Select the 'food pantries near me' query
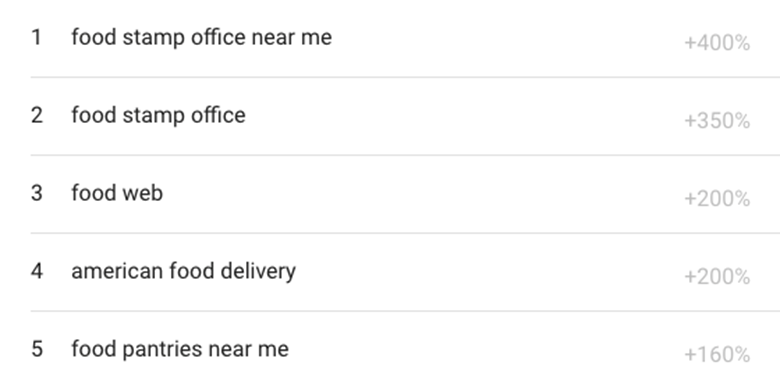Viewport: 780px width, 387px height. point(180,349)
